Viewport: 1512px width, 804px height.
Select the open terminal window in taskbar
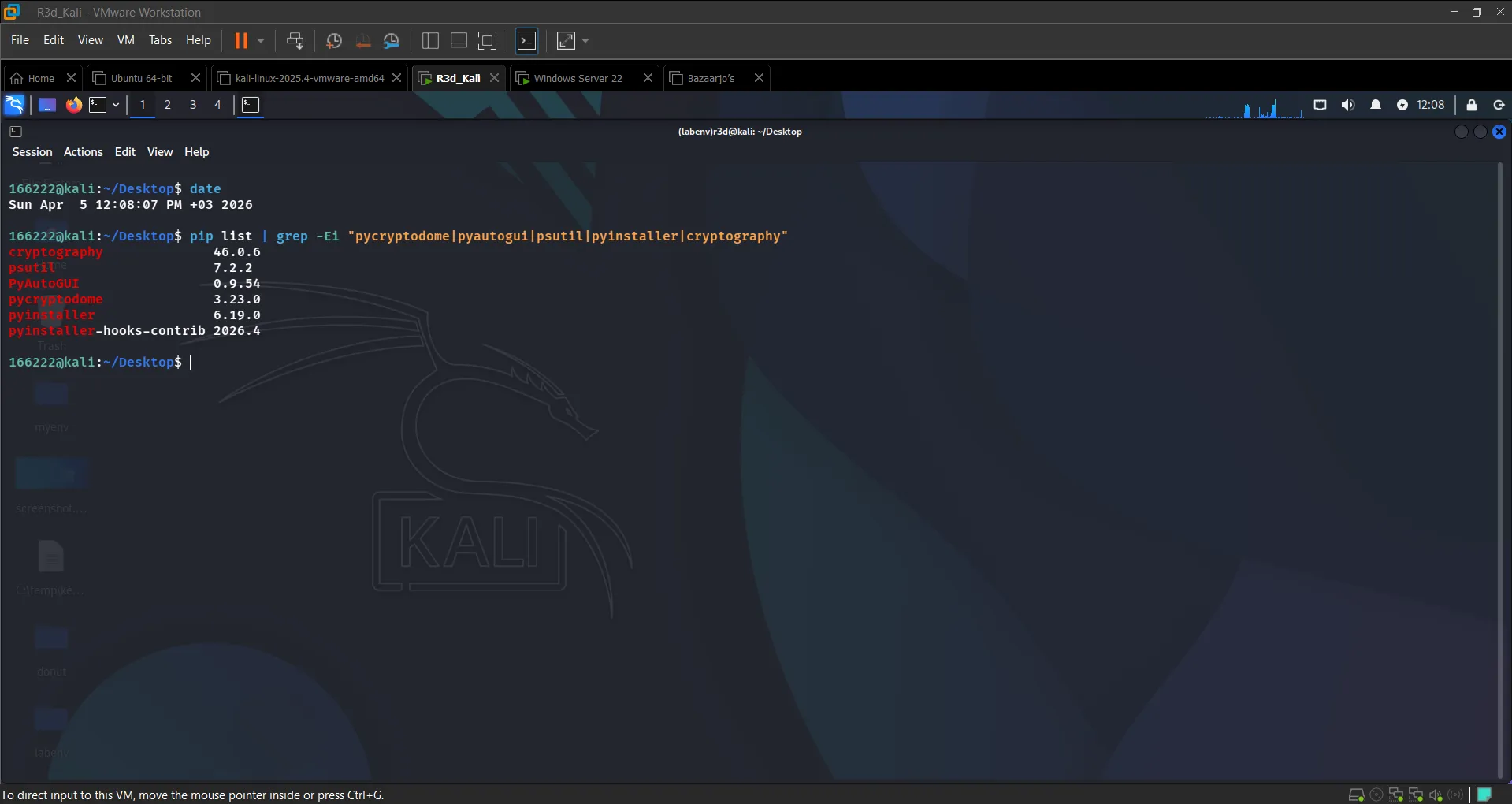coord(251,105)
